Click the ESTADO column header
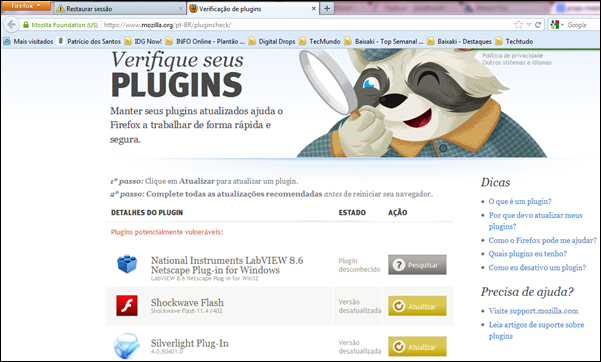 click(352, 212)
